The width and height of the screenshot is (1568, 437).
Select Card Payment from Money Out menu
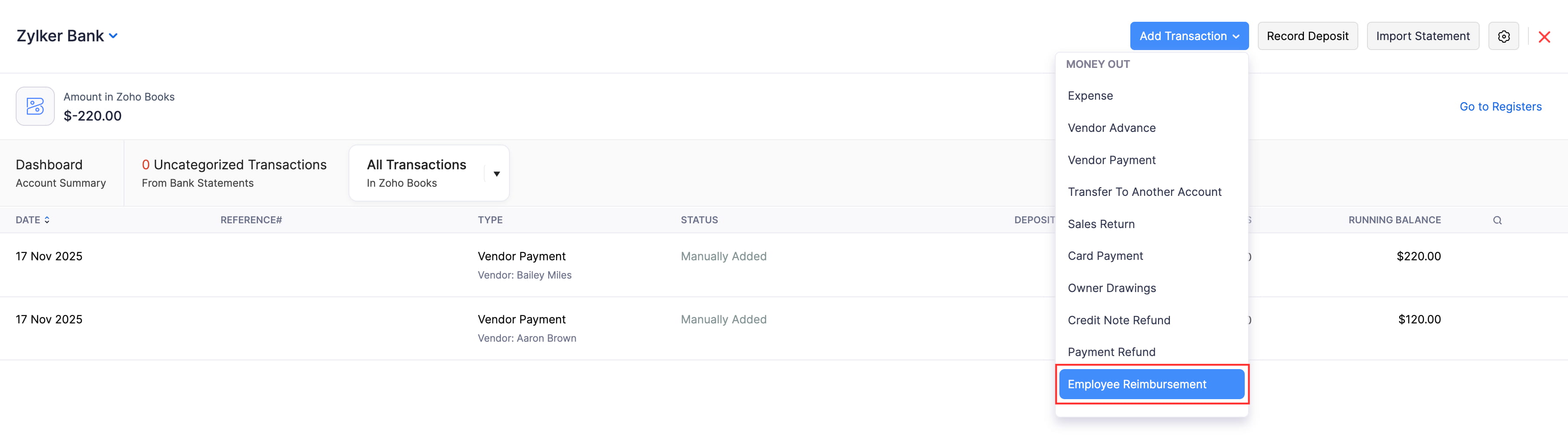click(1106, 255)
